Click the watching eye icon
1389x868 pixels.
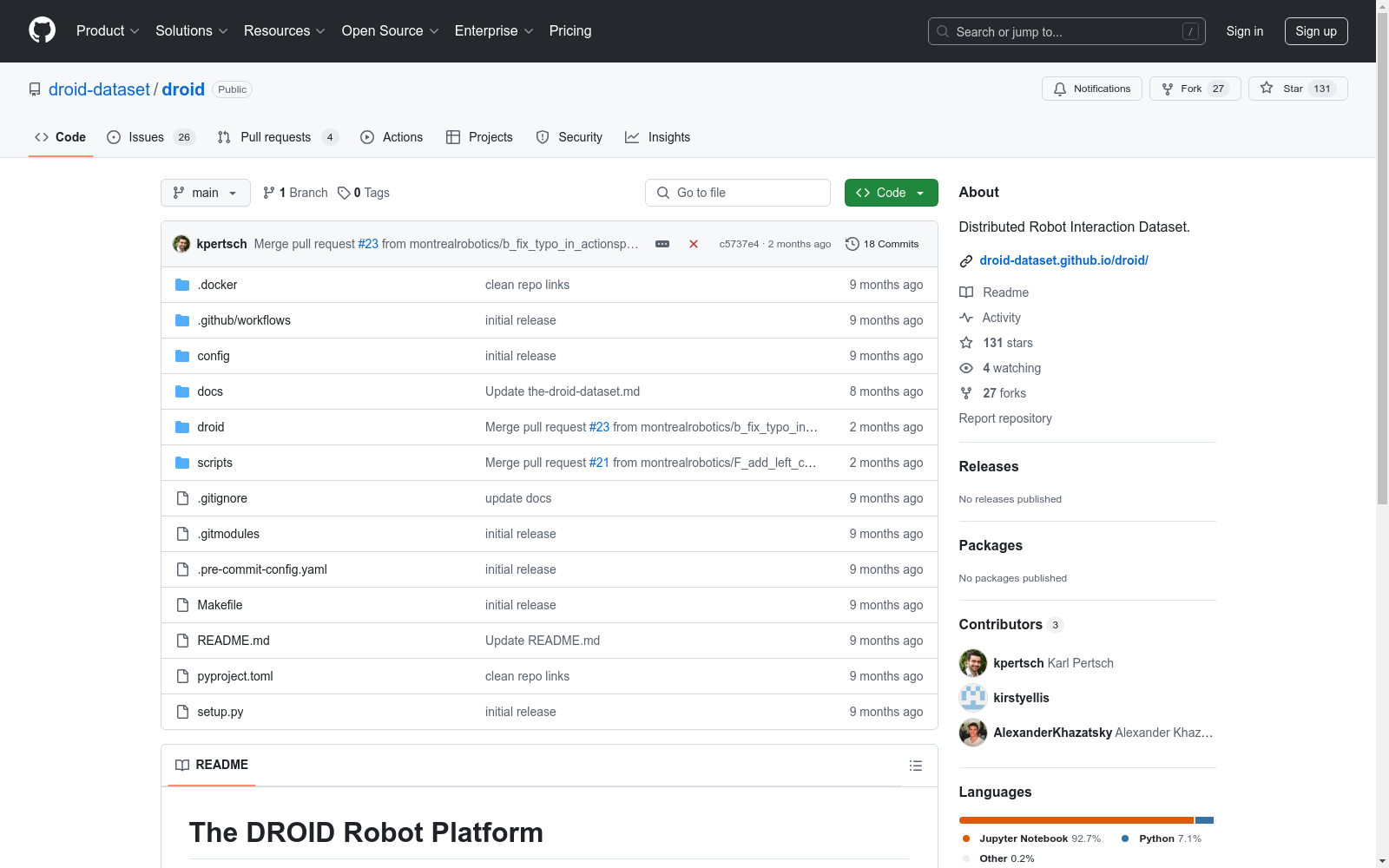966,368
